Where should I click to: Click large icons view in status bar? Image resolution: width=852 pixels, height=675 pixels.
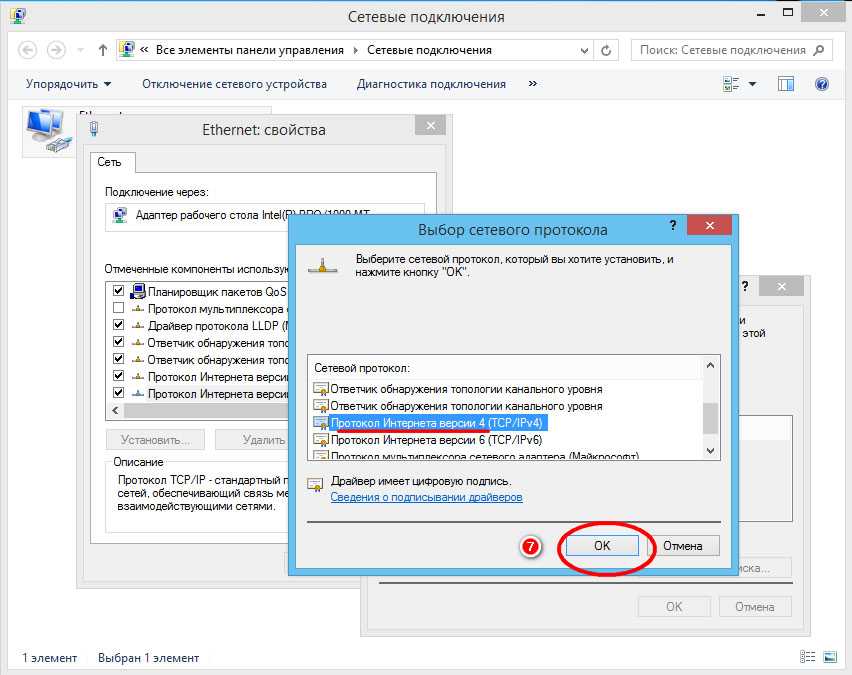(829, 657)
